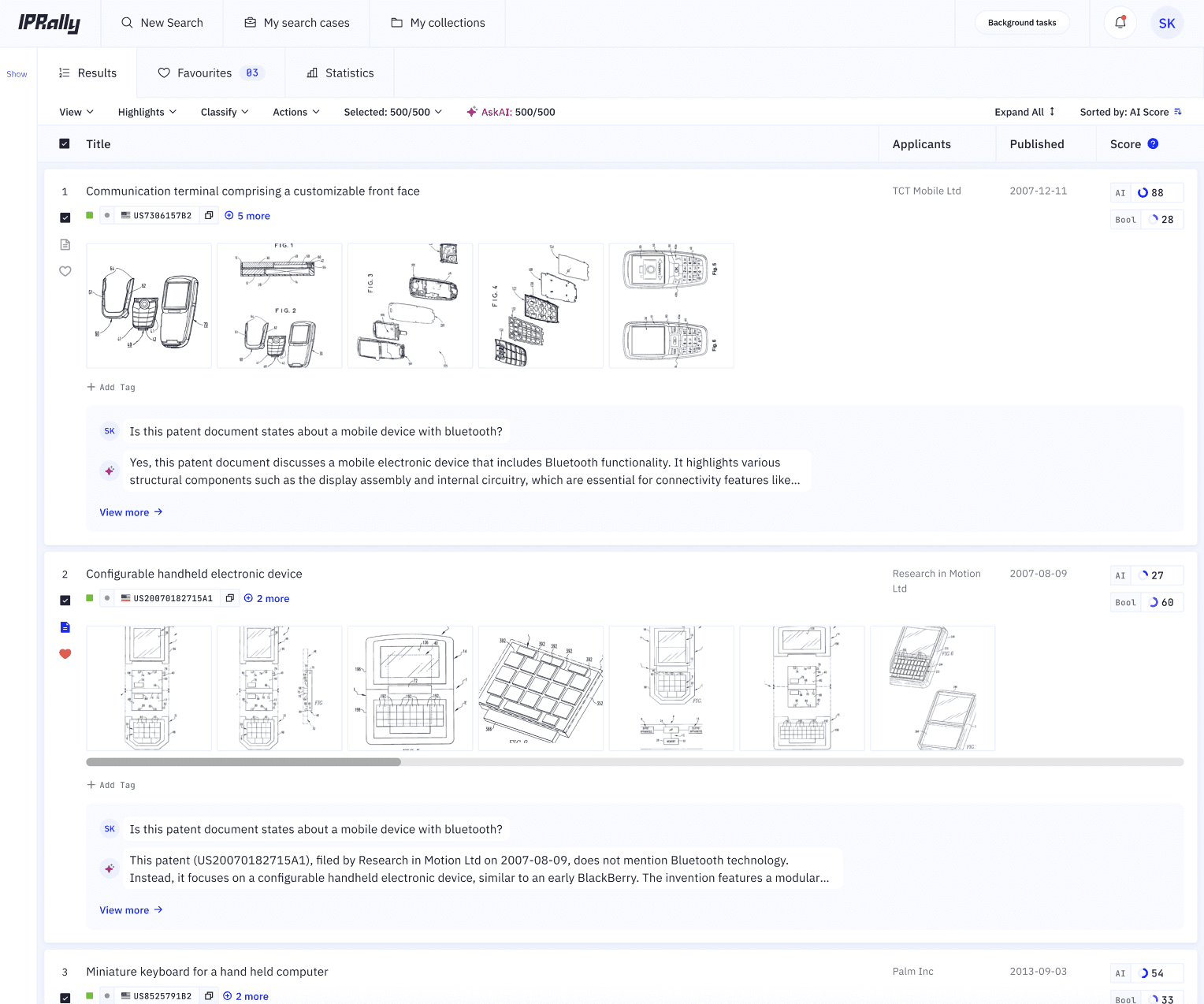Click applicant Research in Motion Ltd
This screenshot has width=1204, height=1004.
tap(936, 581)
